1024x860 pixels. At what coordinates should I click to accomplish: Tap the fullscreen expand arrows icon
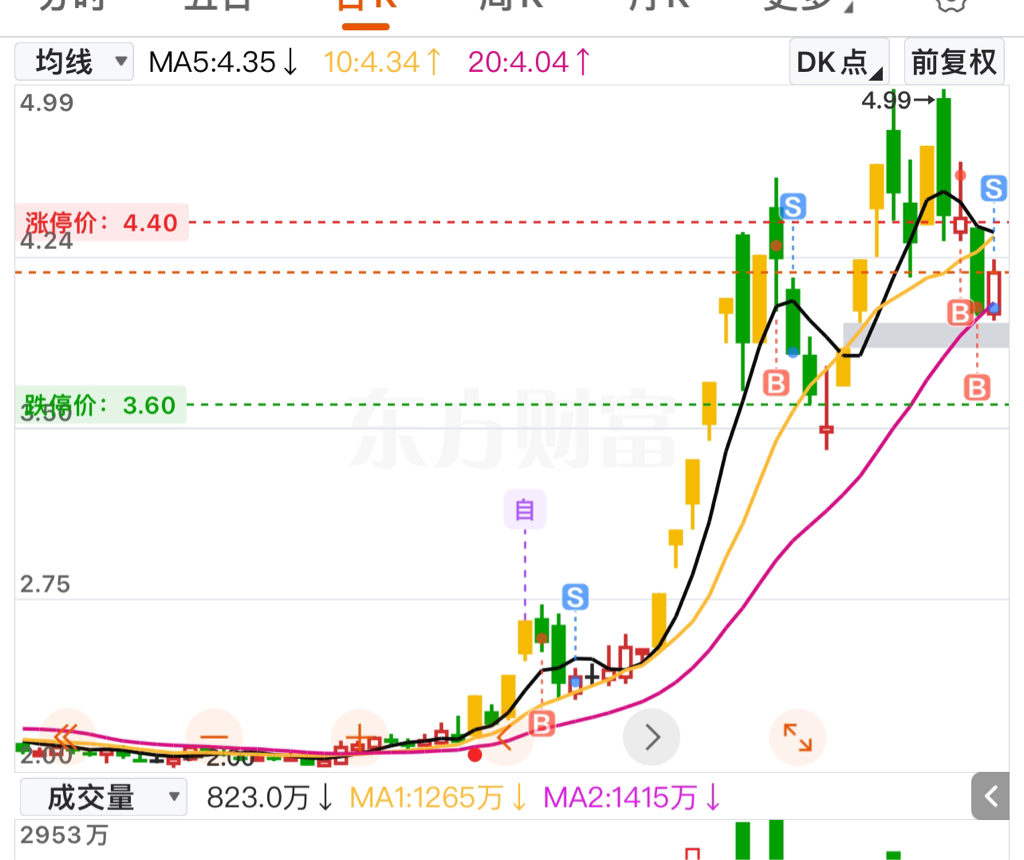797,737
